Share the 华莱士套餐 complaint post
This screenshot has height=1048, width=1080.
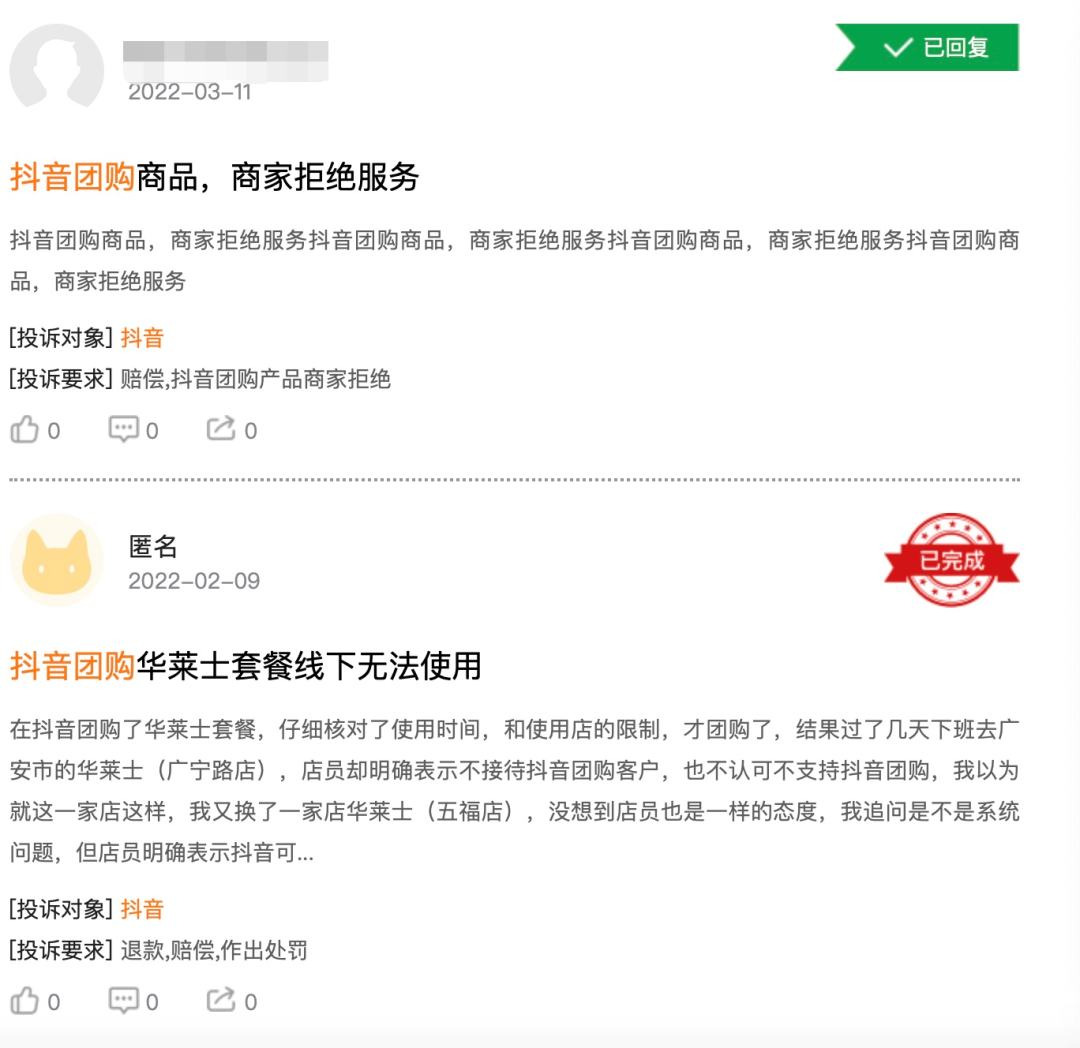click(x=221, y=1001)
